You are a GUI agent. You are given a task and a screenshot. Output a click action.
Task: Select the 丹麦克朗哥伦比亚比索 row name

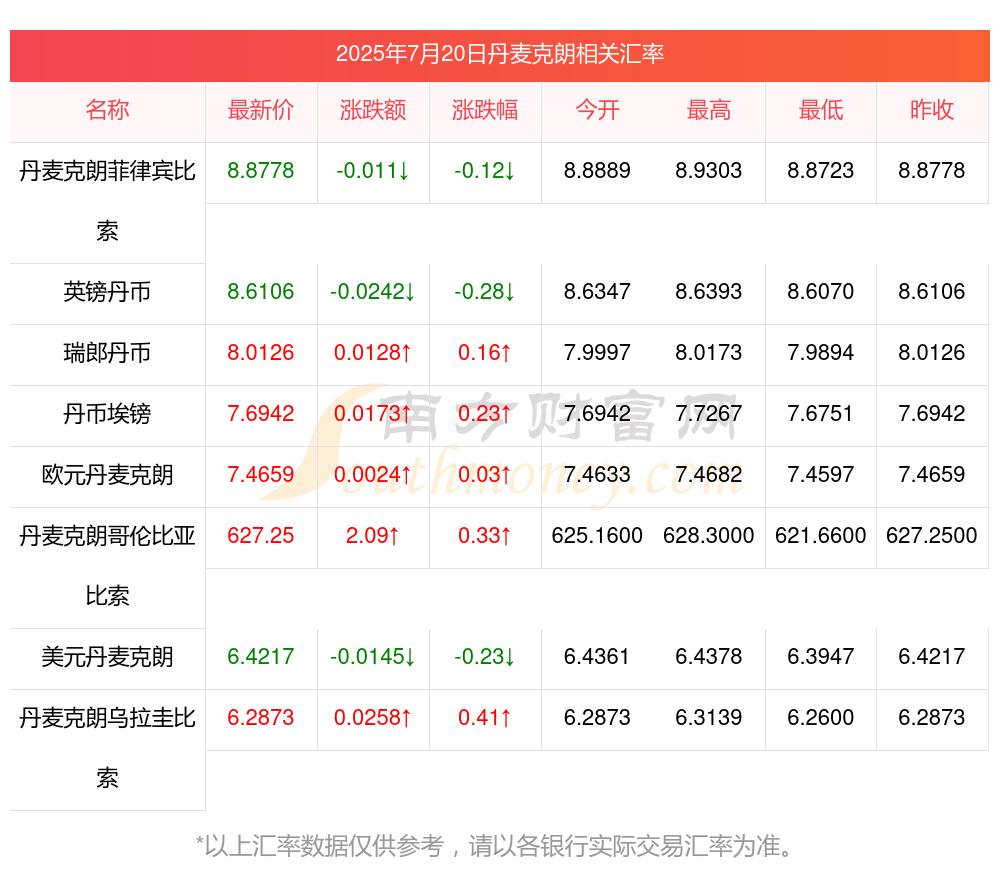tap(107, 566)
